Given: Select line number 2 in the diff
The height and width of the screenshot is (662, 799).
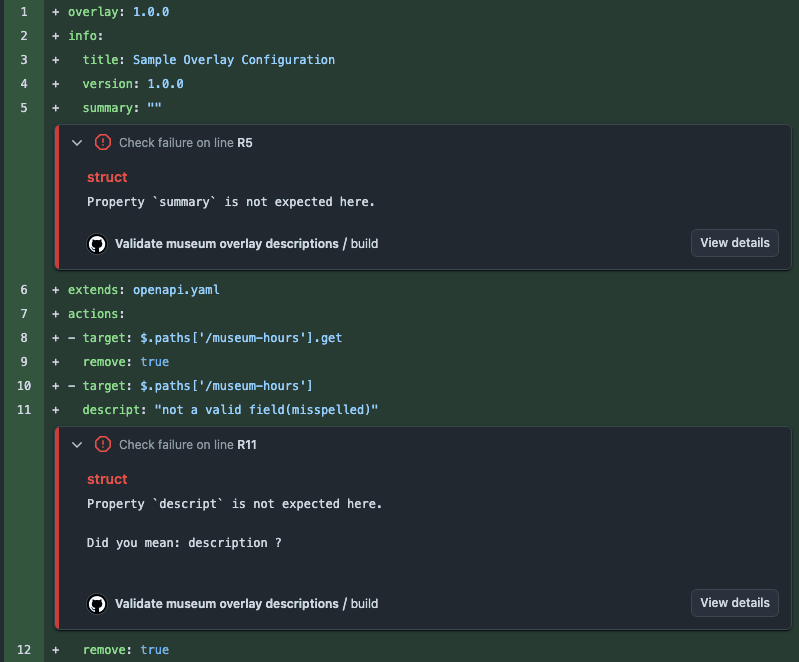Looking at the screenshot, I should 24,36.
